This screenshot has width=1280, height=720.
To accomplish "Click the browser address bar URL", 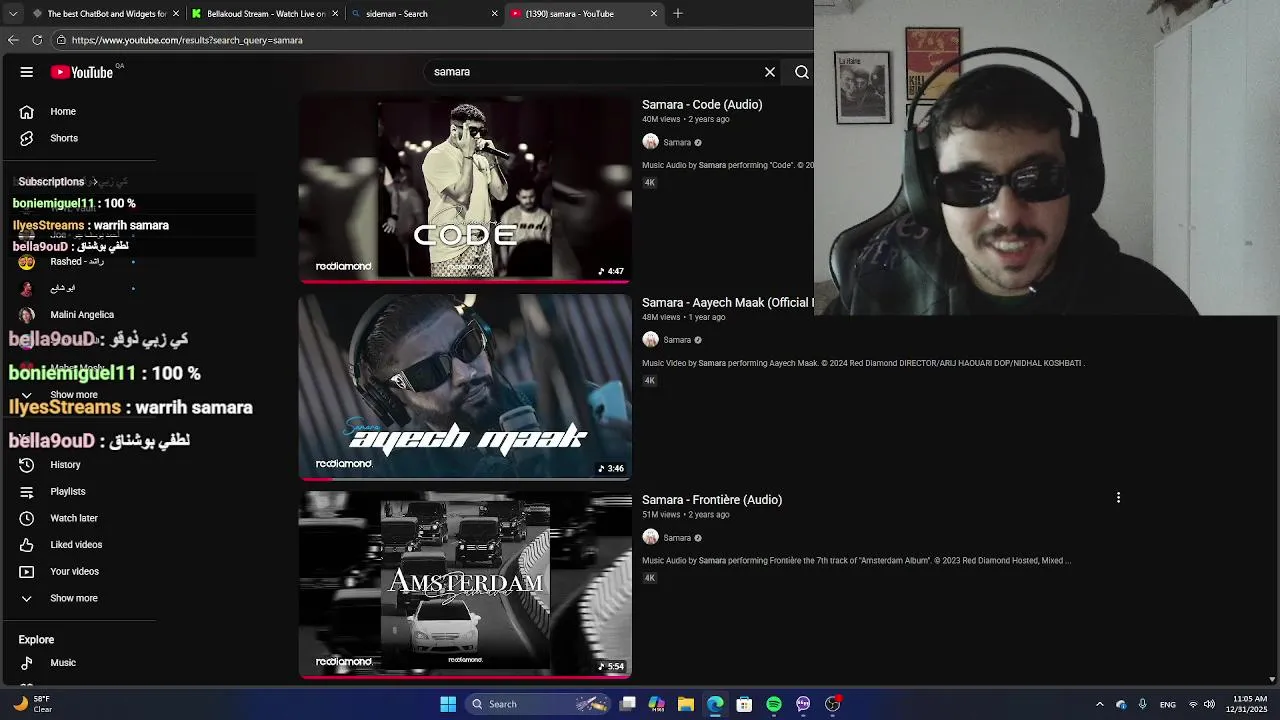I will pyautogui.click(x=187, y=40).
